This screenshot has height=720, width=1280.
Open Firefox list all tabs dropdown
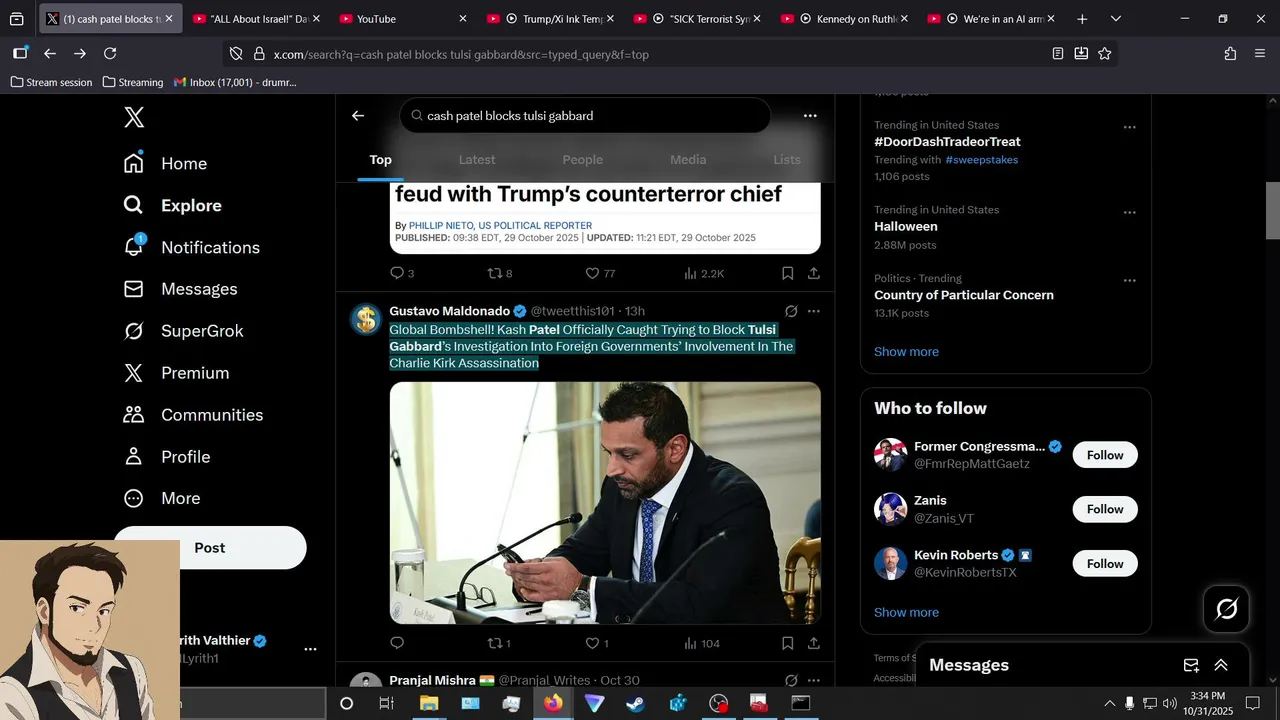pos(1116,19)
